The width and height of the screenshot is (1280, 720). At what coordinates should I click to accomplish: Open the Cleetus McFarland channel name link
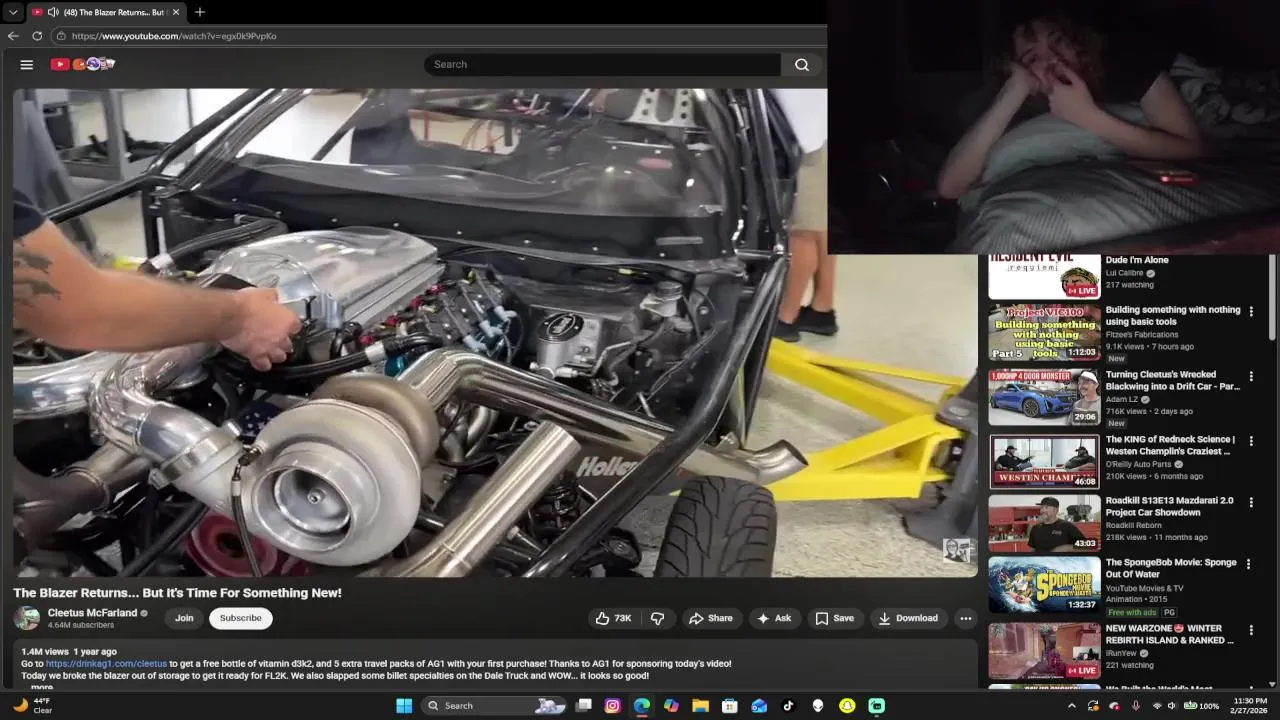pyautogui.click(x=92, y=613)
